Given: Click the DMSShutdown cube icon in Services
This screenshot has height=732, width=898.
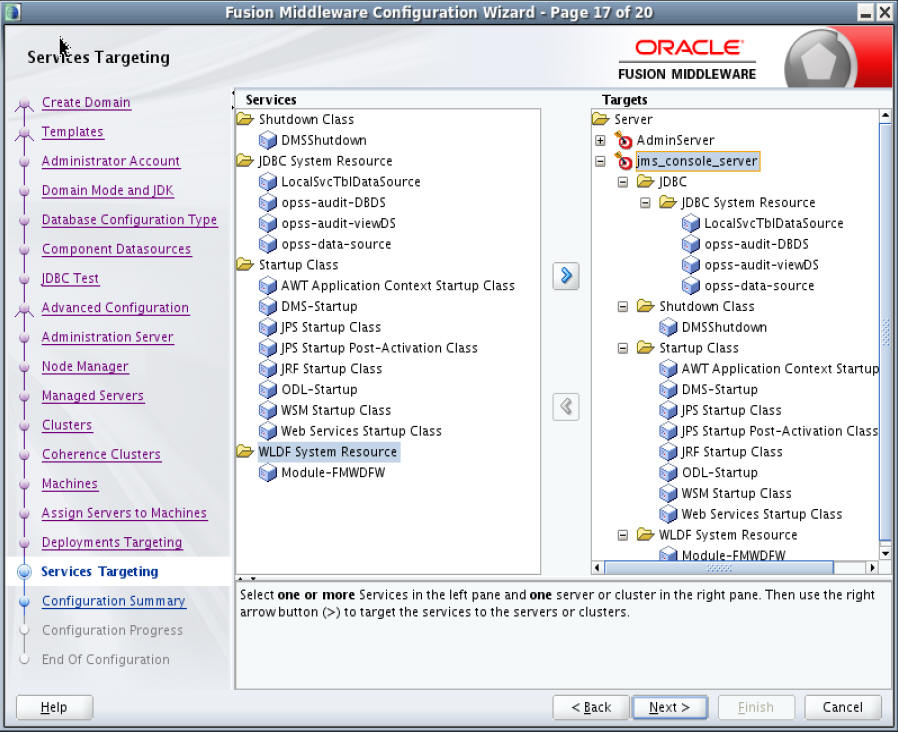Looking at the screenshot, I should click(267, 140).
